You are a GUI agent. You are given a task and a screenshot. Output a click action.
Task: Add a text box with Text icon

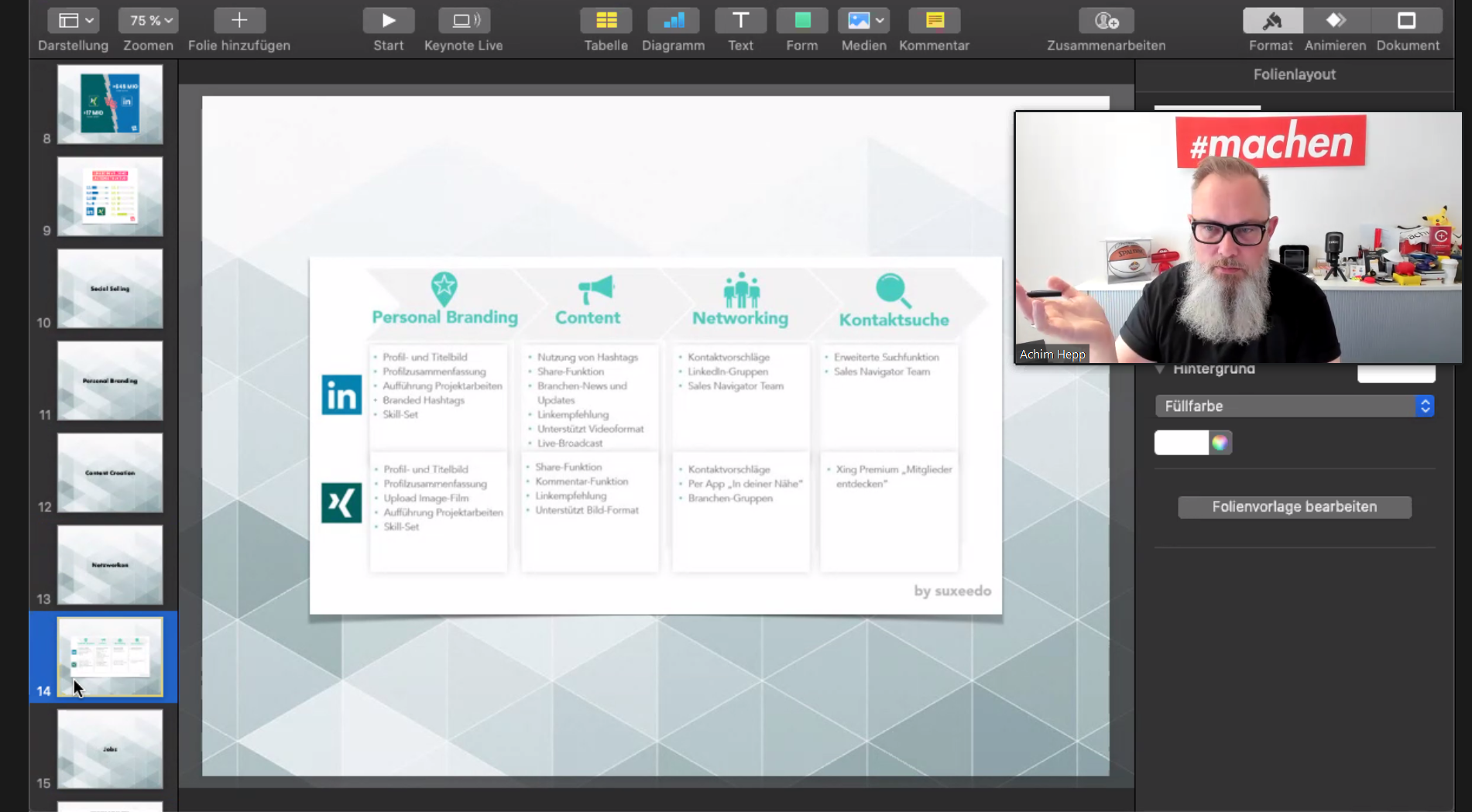(x=740, y=20)
